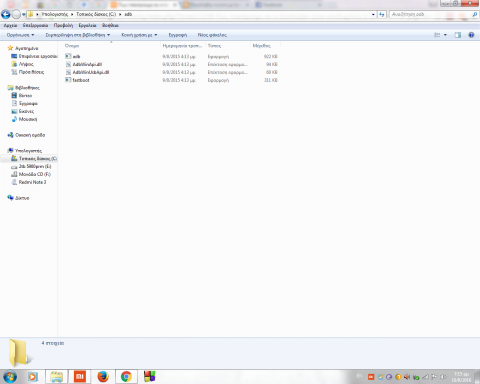Click the Burn toolbar button
480x384 pixels.
click(178, 35)
